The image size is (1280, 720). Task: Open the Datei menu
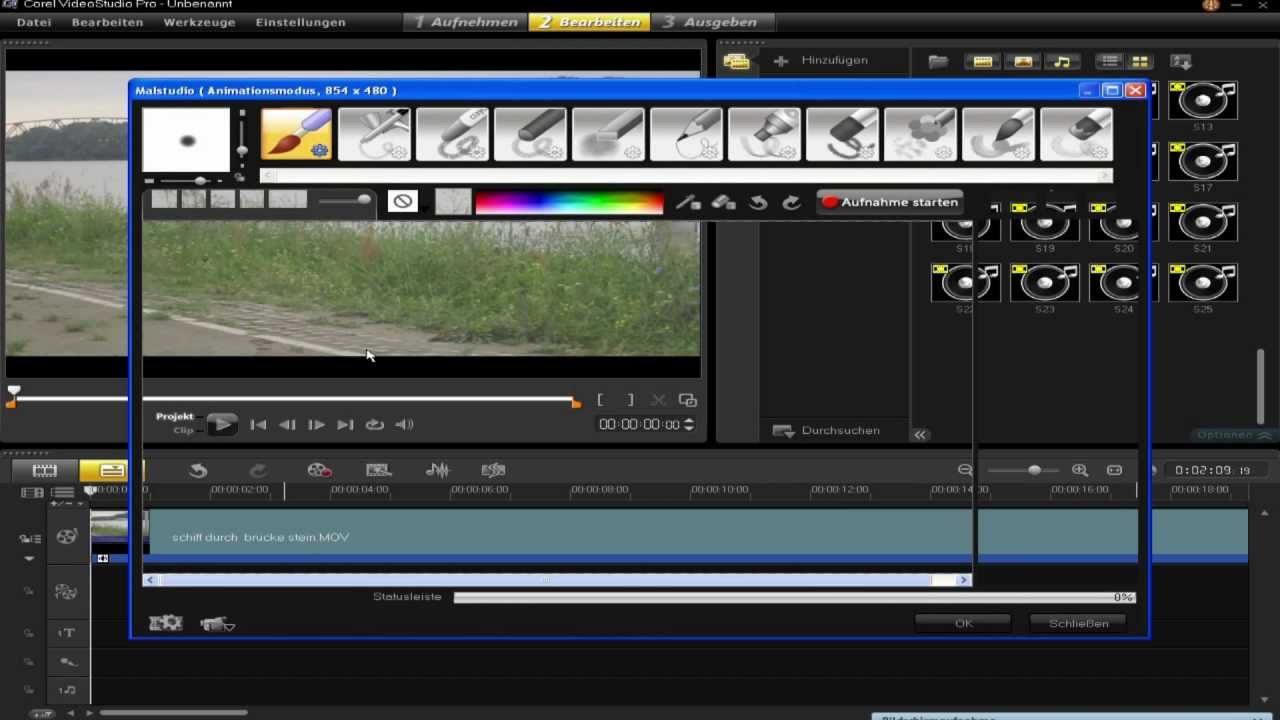coord(34,22)
